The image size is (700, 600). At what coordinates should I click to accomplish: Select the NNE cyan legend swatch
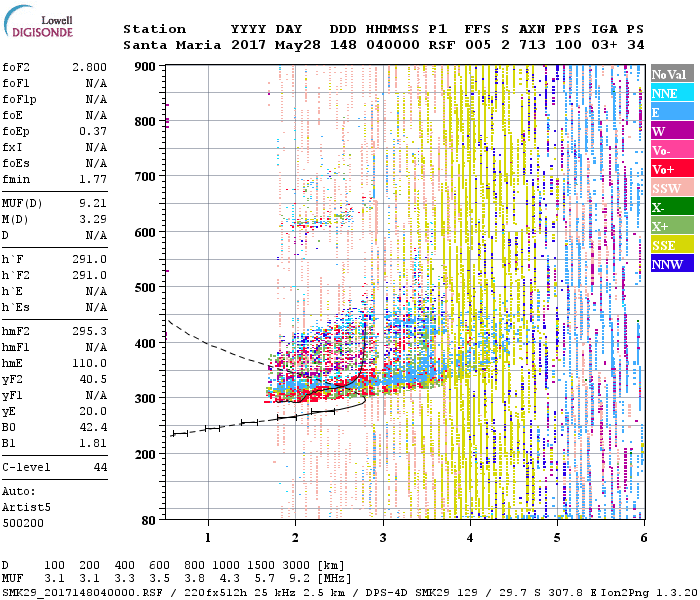(x=672, y=93)
